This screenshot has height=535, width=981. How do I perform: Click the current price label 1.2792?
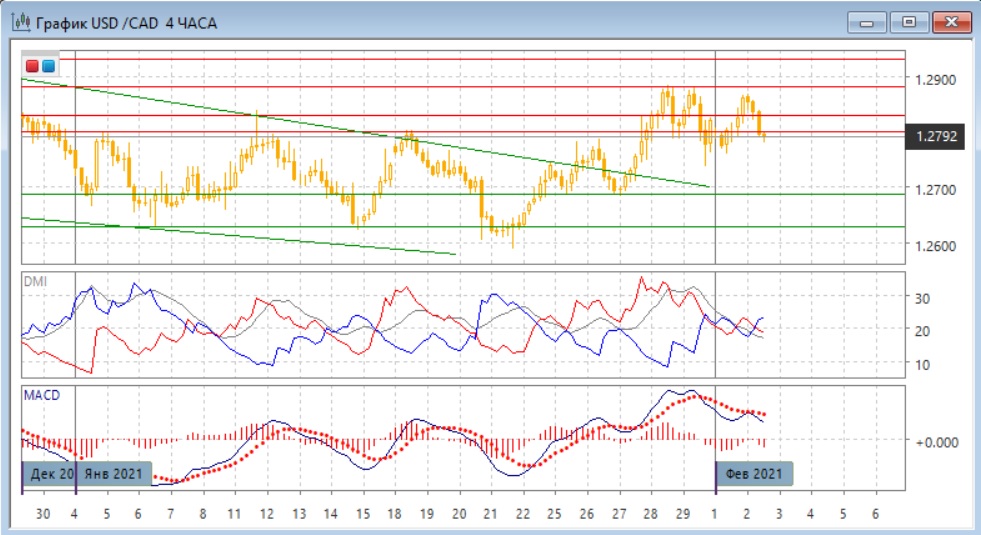(x=935, y=137)
